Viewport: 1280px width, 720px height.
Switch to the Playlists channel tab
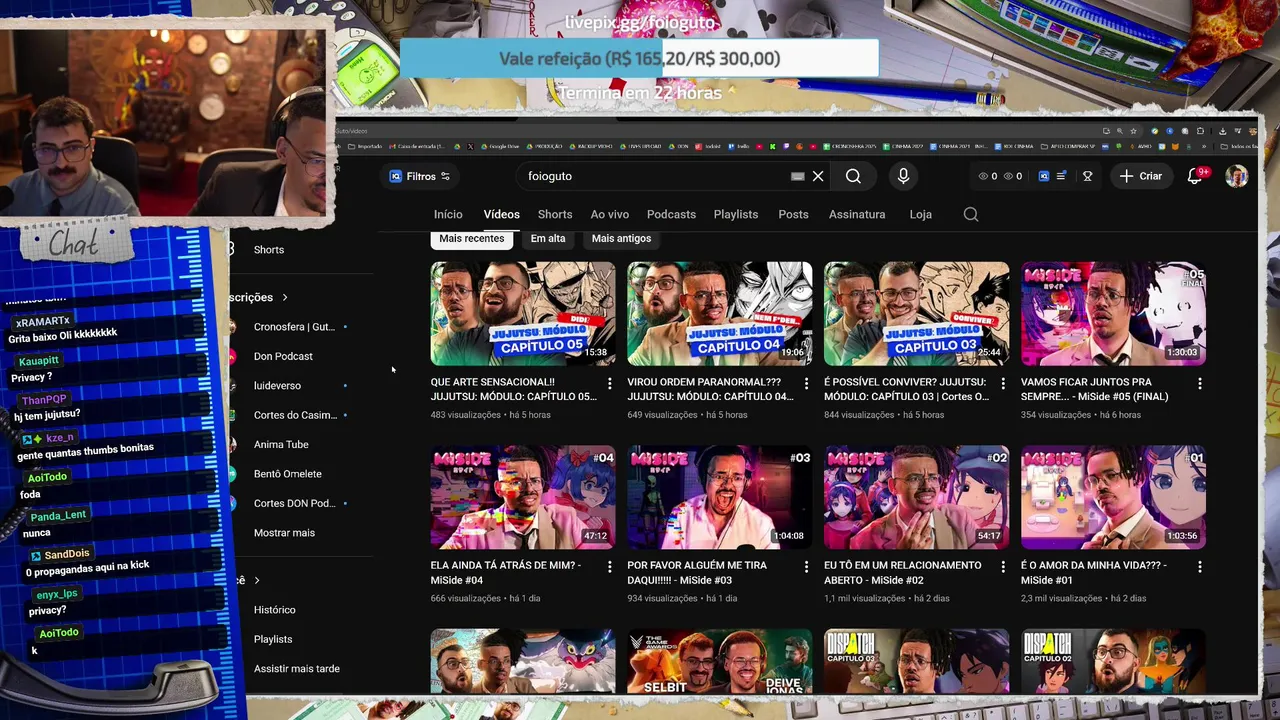click(736, 214)
